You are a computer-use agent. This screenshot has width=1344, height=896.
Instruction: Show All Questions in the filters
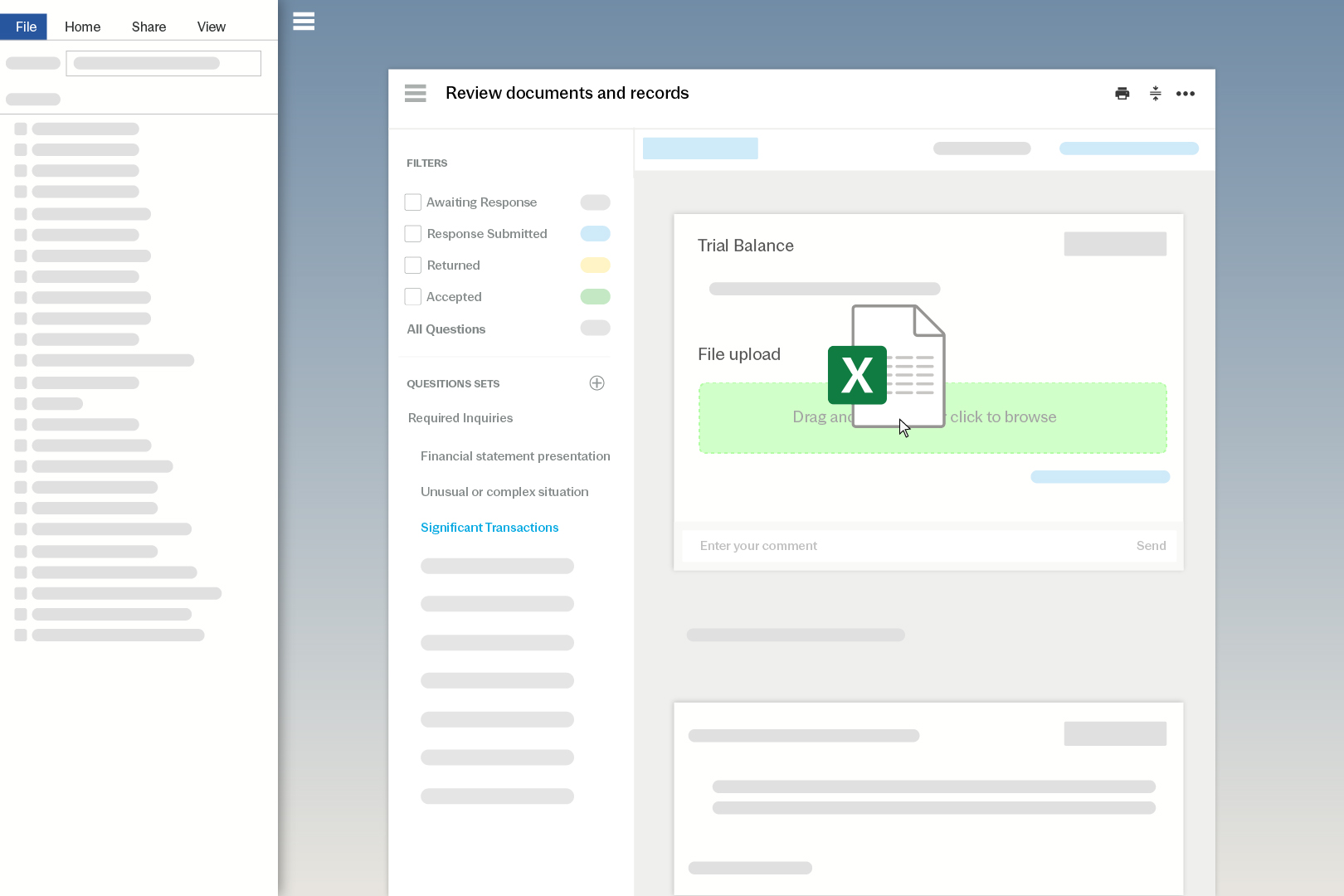coord(446,329)
